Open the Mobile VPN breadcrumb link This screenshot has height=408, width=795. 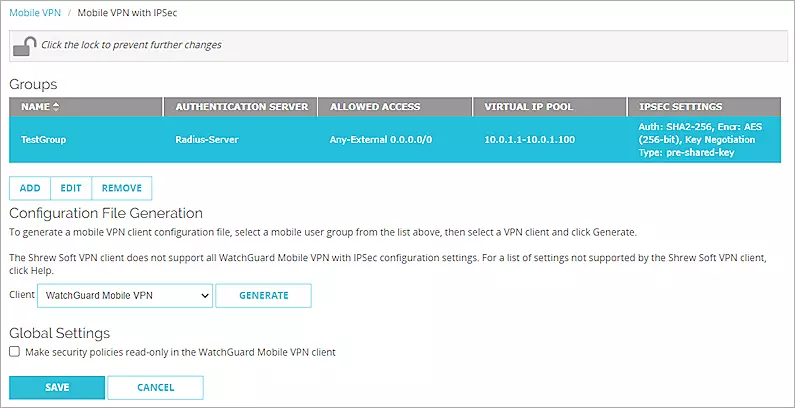point(35,13)
